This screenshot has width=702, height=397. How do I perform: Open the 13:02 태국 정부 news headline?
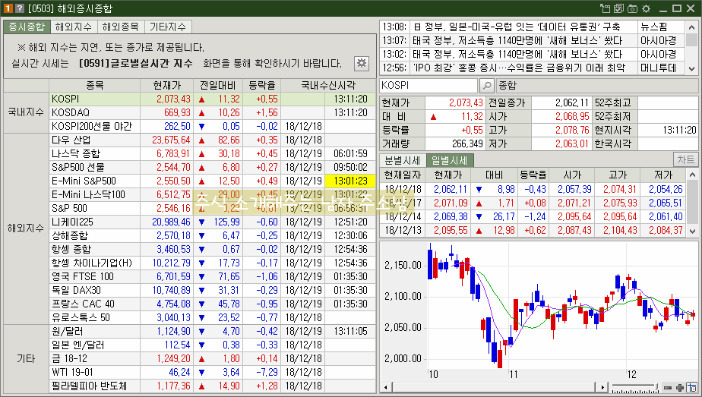(517, 54)
